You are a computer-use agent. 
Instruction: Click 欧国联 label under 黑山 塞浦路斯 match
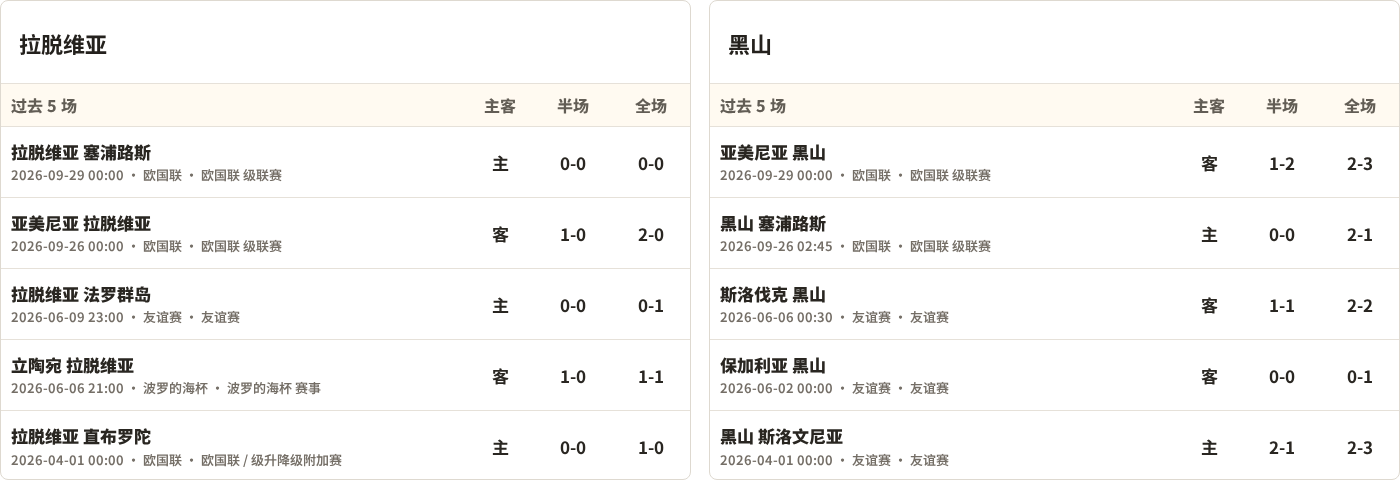871,246
